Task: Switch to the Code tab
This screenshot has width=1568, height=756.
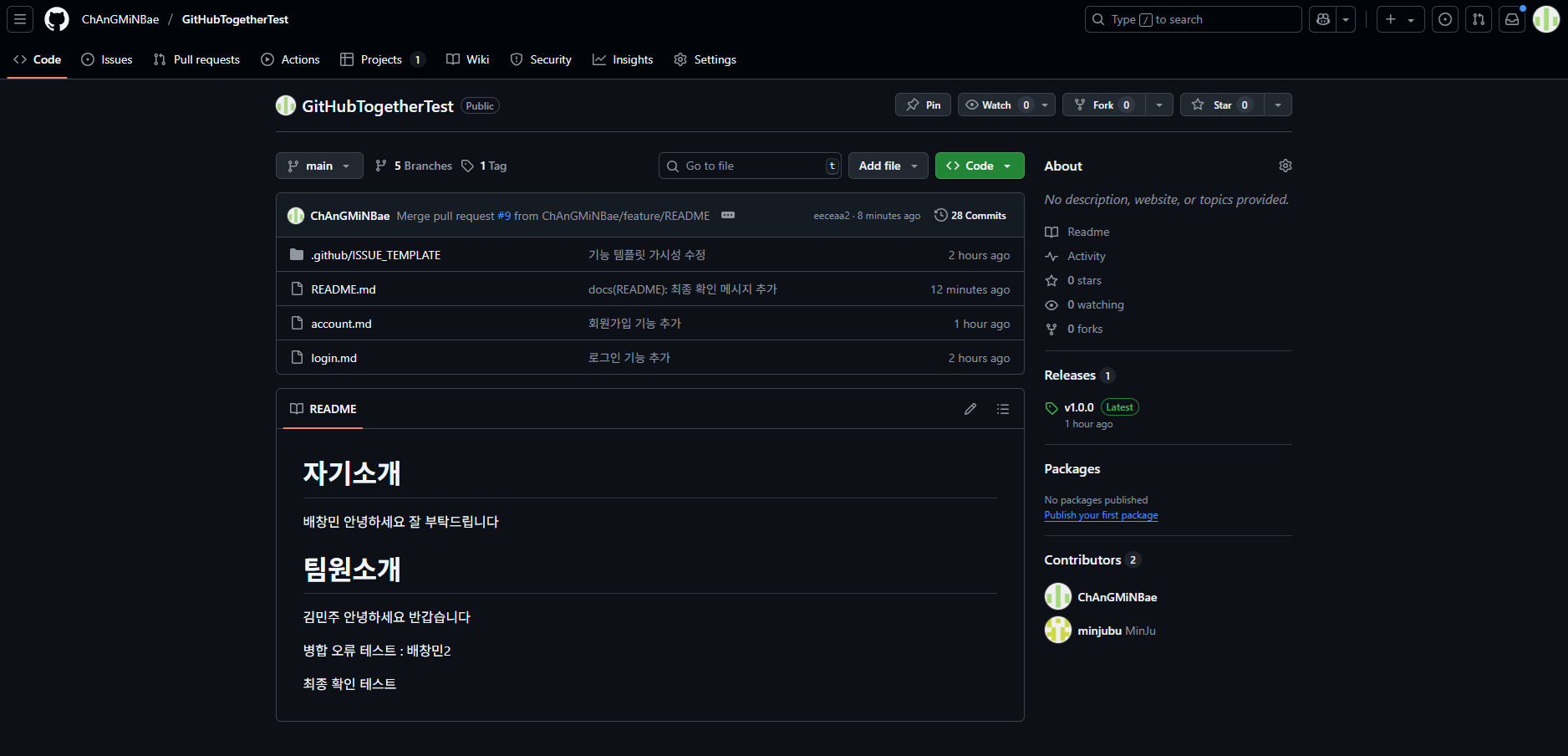Action: (37, 59)
